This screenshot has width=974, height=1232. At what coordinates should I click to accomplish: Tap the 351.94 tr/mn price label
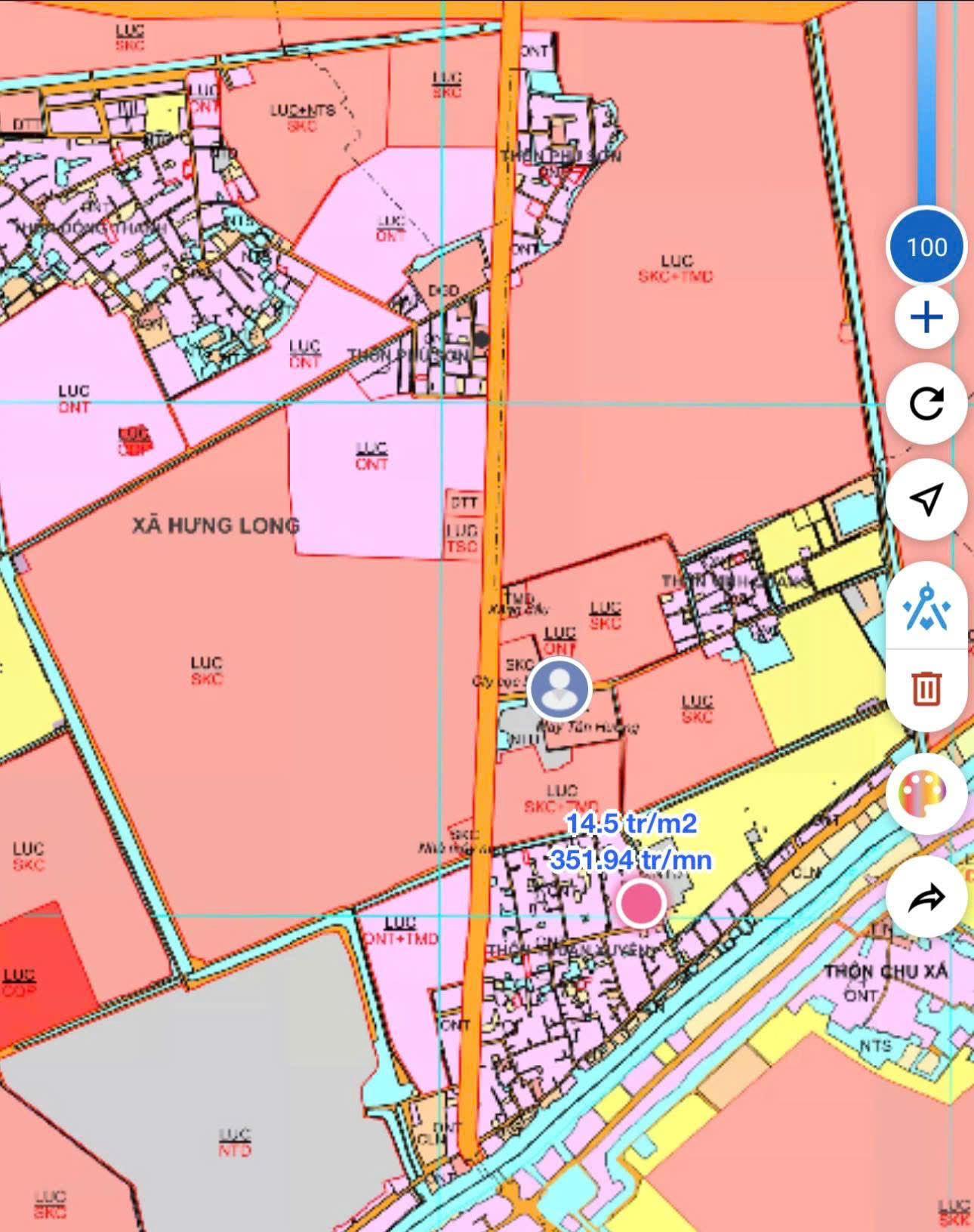pyautogui.click(x=630, y=859)
